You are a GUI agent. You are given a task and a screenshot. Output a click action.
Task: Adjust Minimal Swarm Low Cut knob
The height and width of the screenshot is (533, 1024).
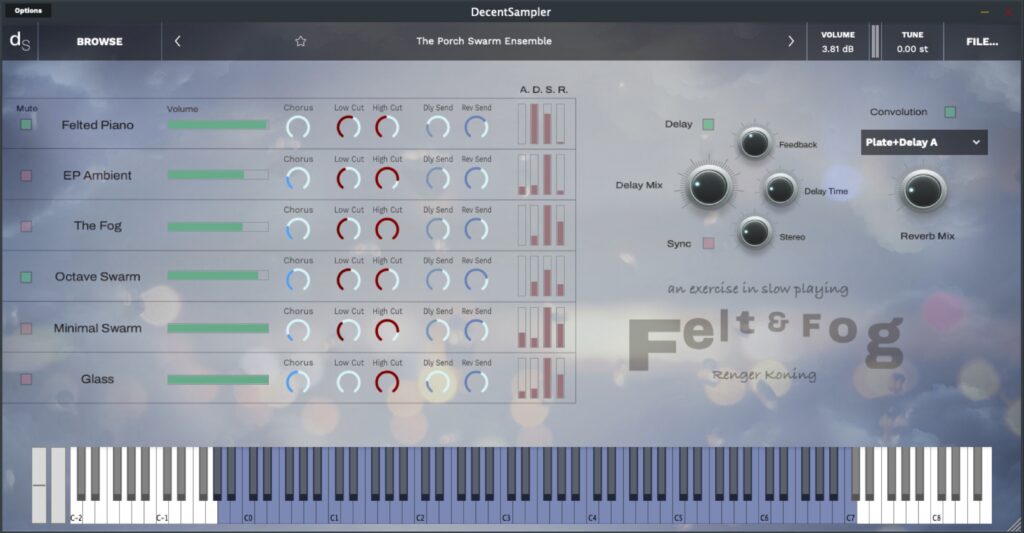(x=349, y=331)
